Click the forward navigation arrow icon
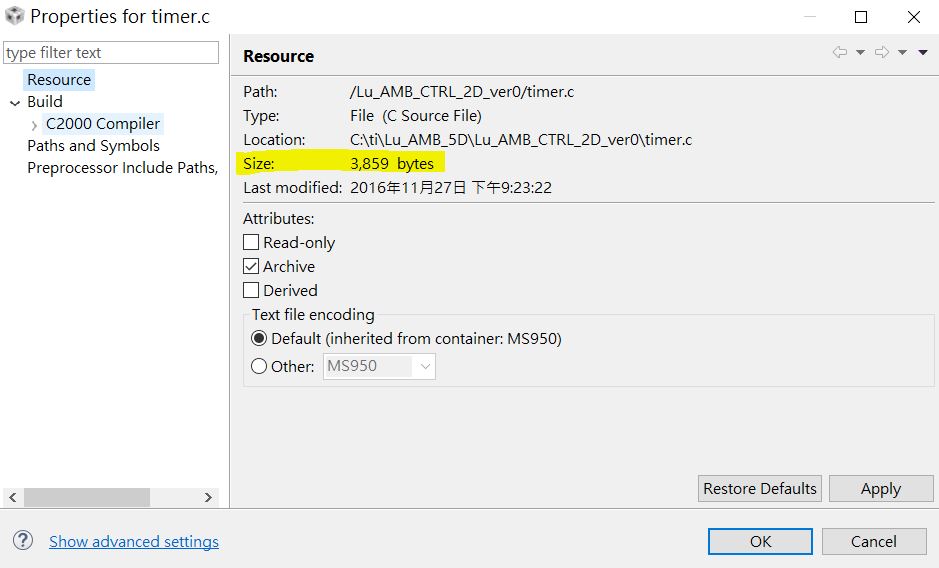The height and width of the screenshot is (568, 939). (882, 53)
